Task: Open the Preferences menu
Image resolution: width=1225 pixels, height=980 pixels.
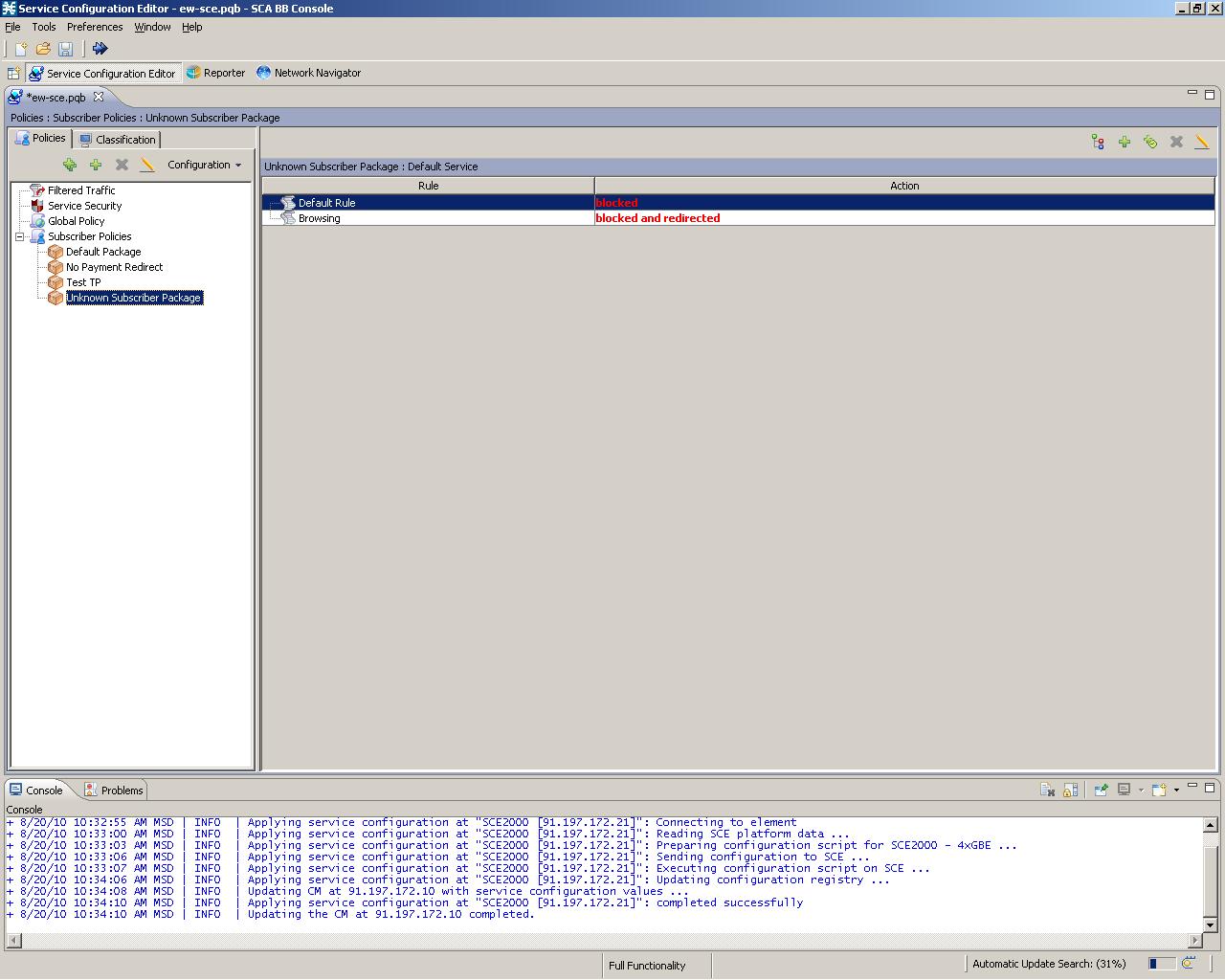Action: [x=95, y=27]
